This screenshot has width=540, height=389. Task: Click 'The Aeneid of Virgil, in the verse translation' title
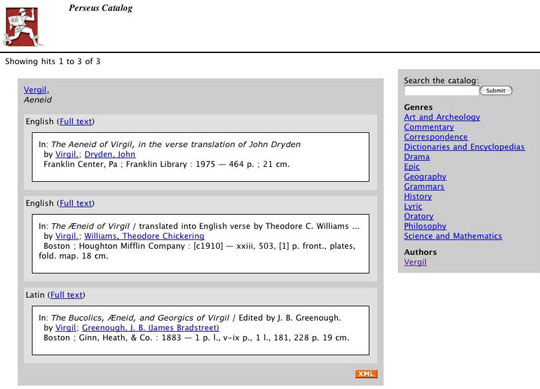(176, 144)
